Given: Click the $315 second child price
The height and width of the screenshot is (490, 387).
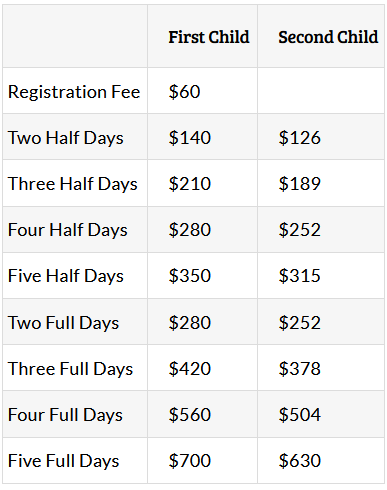Looking at the screenshot, I should [x=300, y=275].
